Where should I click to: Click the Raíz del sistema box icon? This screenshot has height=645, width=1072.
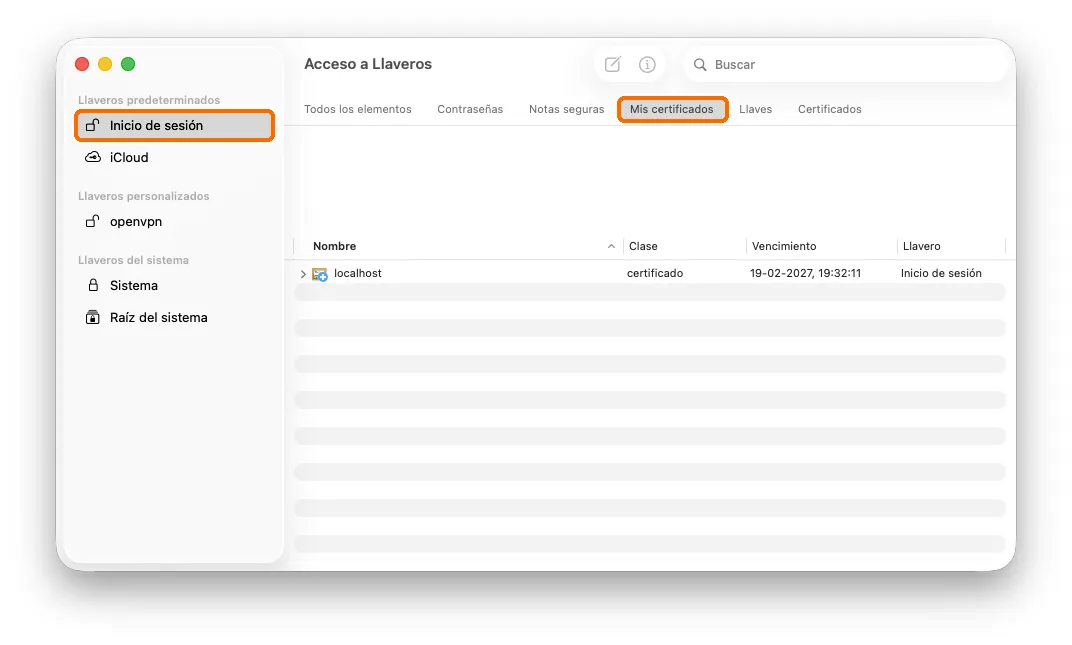[92, 317]
